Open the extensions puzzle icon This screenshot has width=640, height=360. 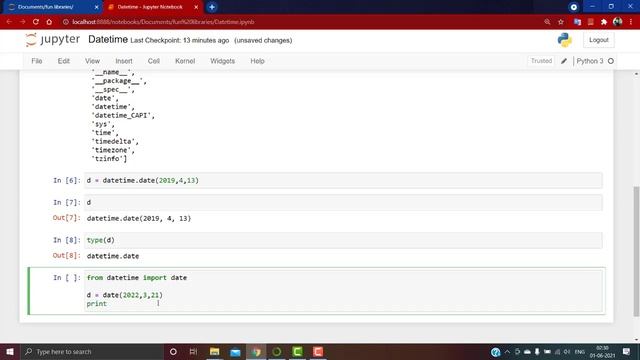pos(604,22)
